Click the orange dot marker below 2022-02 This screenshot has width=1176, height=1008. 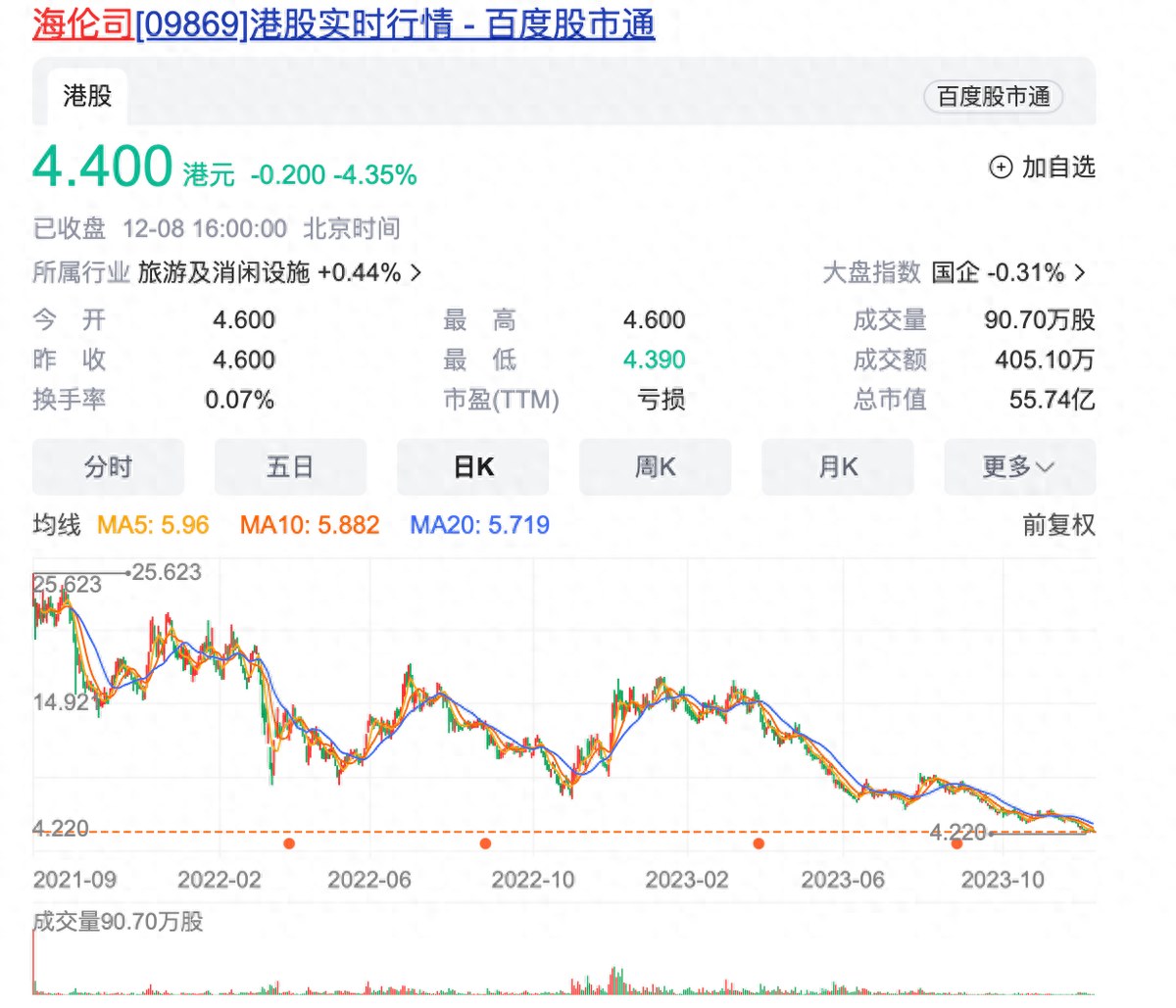point(289,843)
